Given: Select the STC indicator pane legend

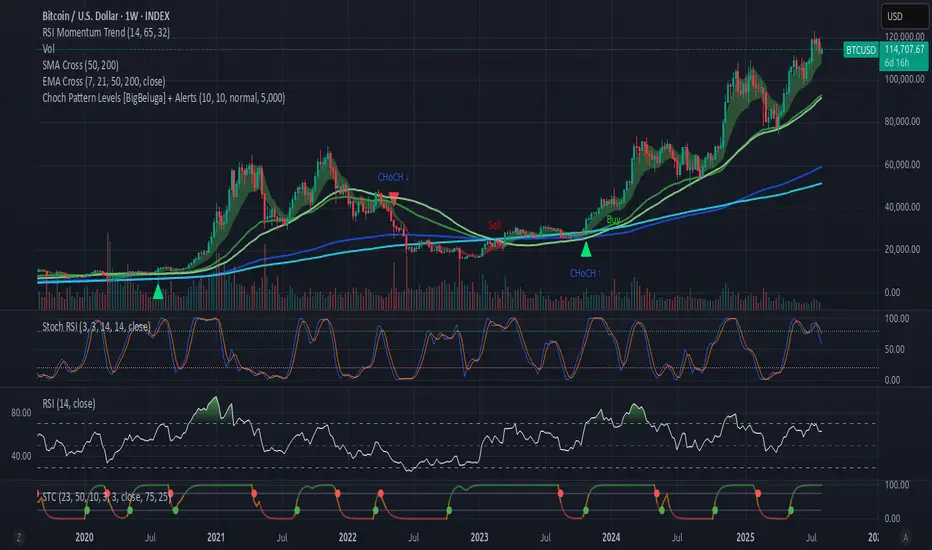Looking at the screenshot, I should tap(105, 496).
